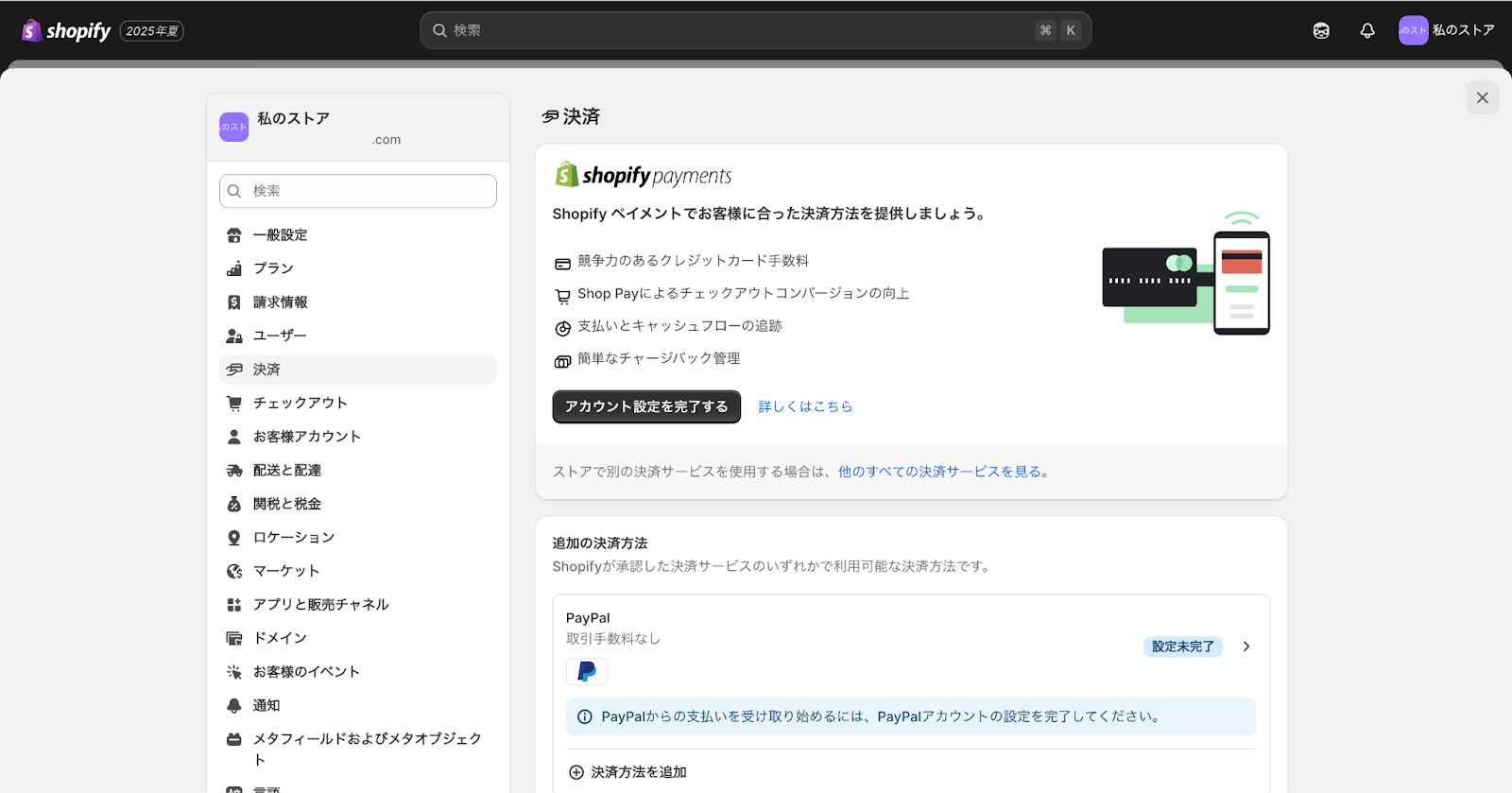This screenshot has width=1512, height=793.
Task: Click the 決済 payments icon in sidebar
Action: (x=234, y=370)
